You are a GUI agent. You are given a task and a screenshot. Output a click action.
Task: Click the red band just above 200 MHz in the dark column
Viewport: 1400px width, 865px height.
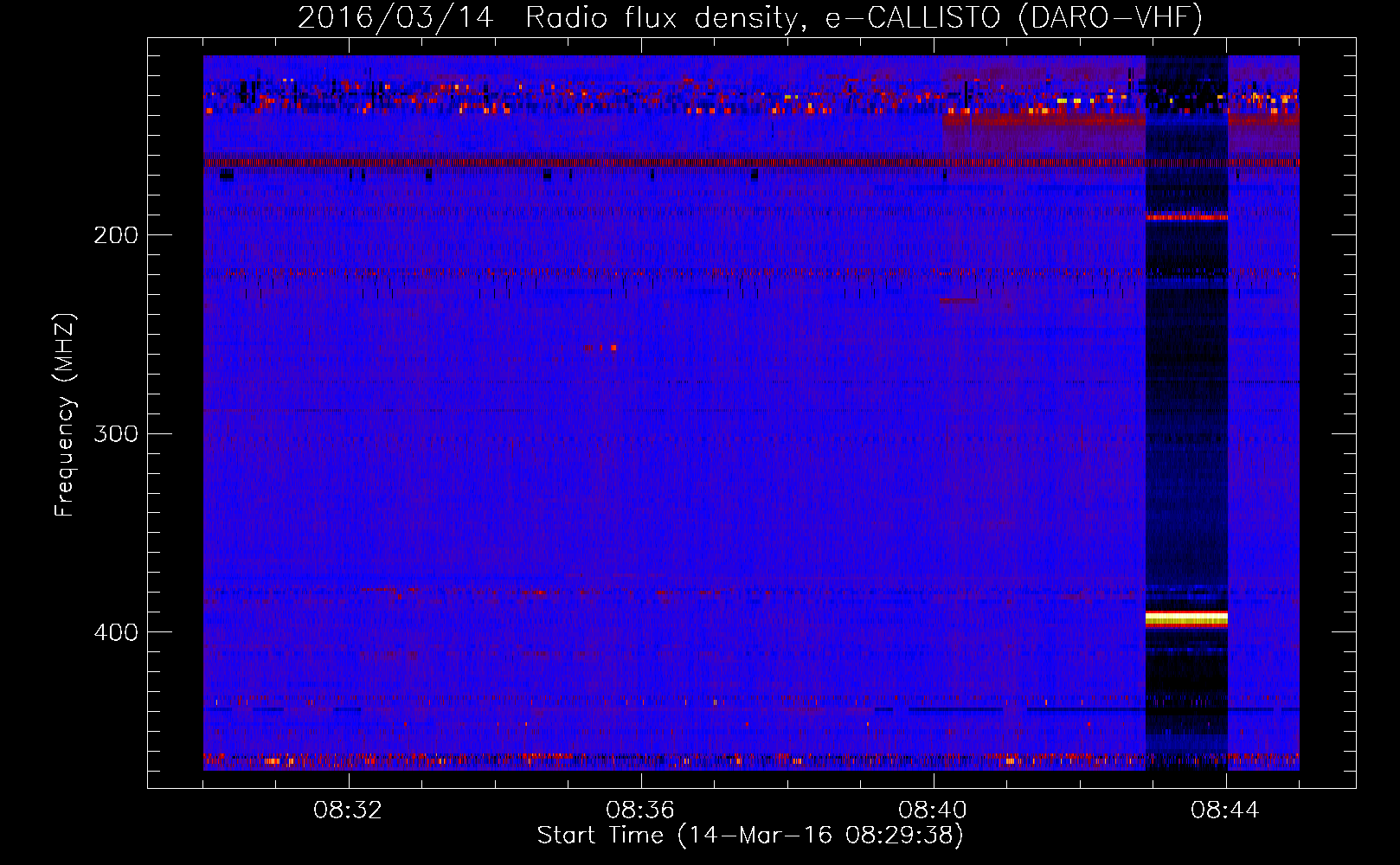[x=1186, y=217]
